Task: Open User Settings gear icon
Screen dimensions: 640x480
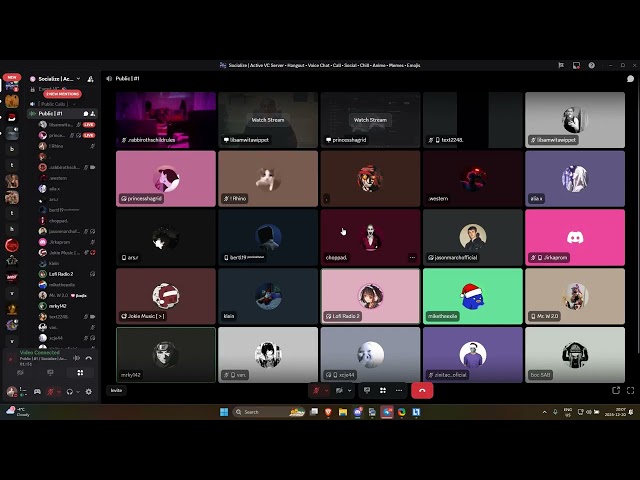Action: pyautogui.click(x=88, y=392)
